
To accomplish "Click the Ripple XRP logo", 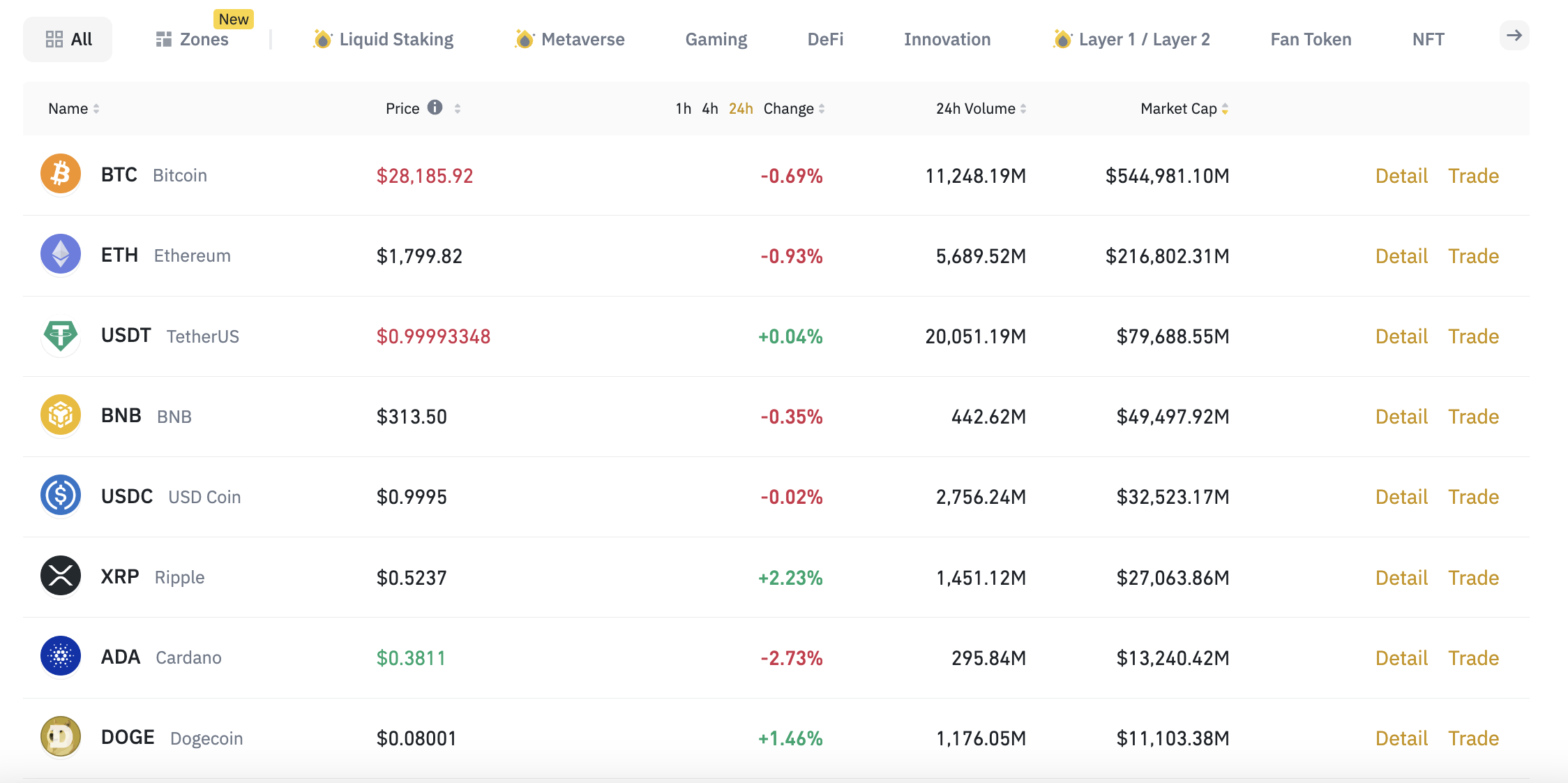I will point(61,576).
